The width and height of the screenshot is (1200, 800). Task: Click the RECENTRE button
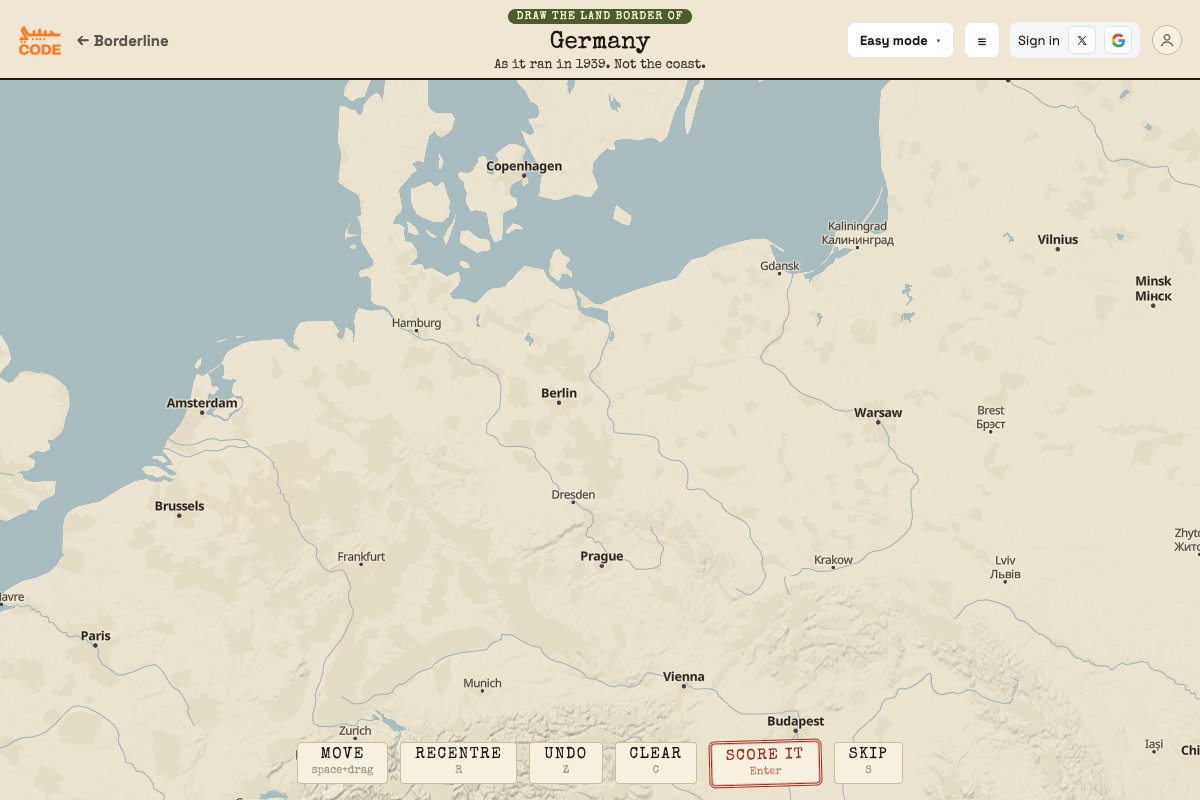(458, 762)
